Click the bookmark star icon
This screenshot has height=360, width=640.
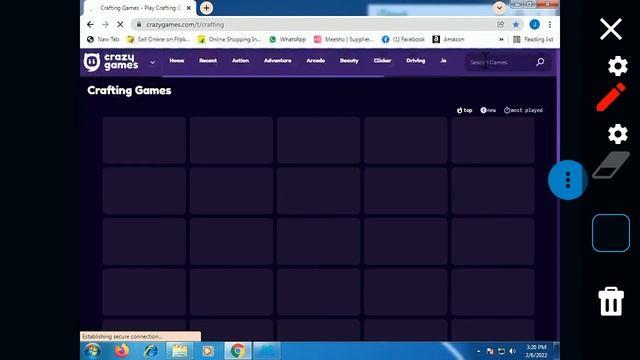516,24
